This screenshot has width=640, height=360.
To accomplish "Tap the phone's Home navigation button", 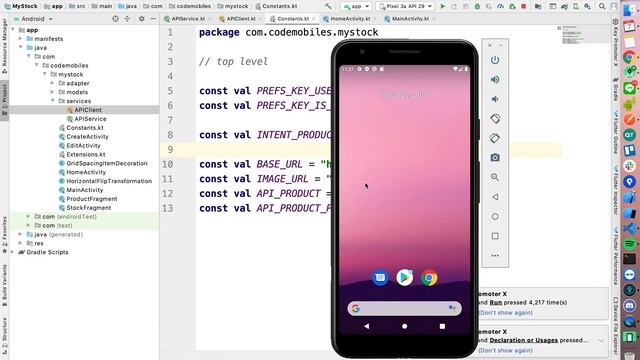I will [404, 326].
